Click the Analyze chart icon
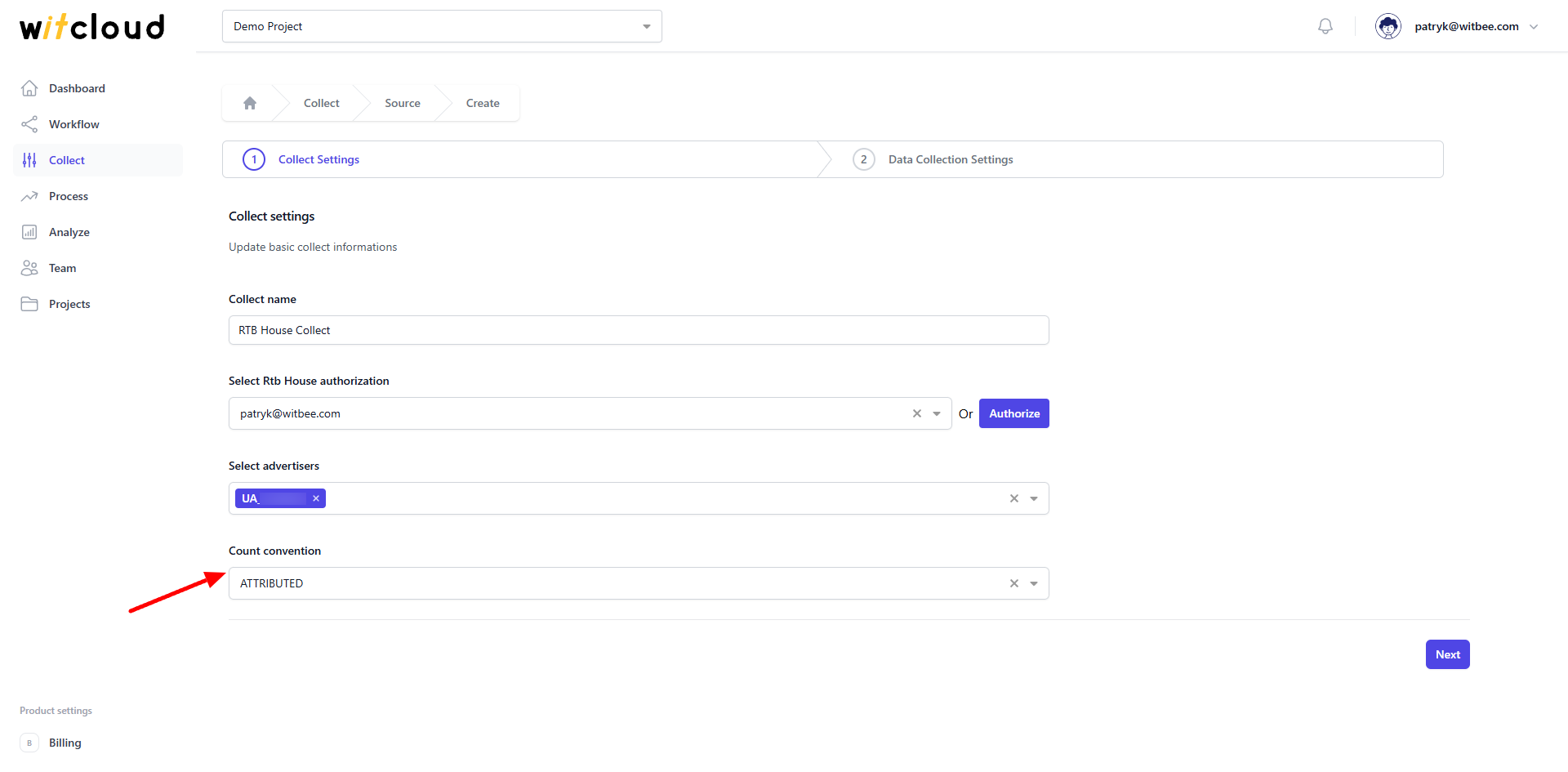The width and height of the screenshot is (1568, 772). [29, 232]
